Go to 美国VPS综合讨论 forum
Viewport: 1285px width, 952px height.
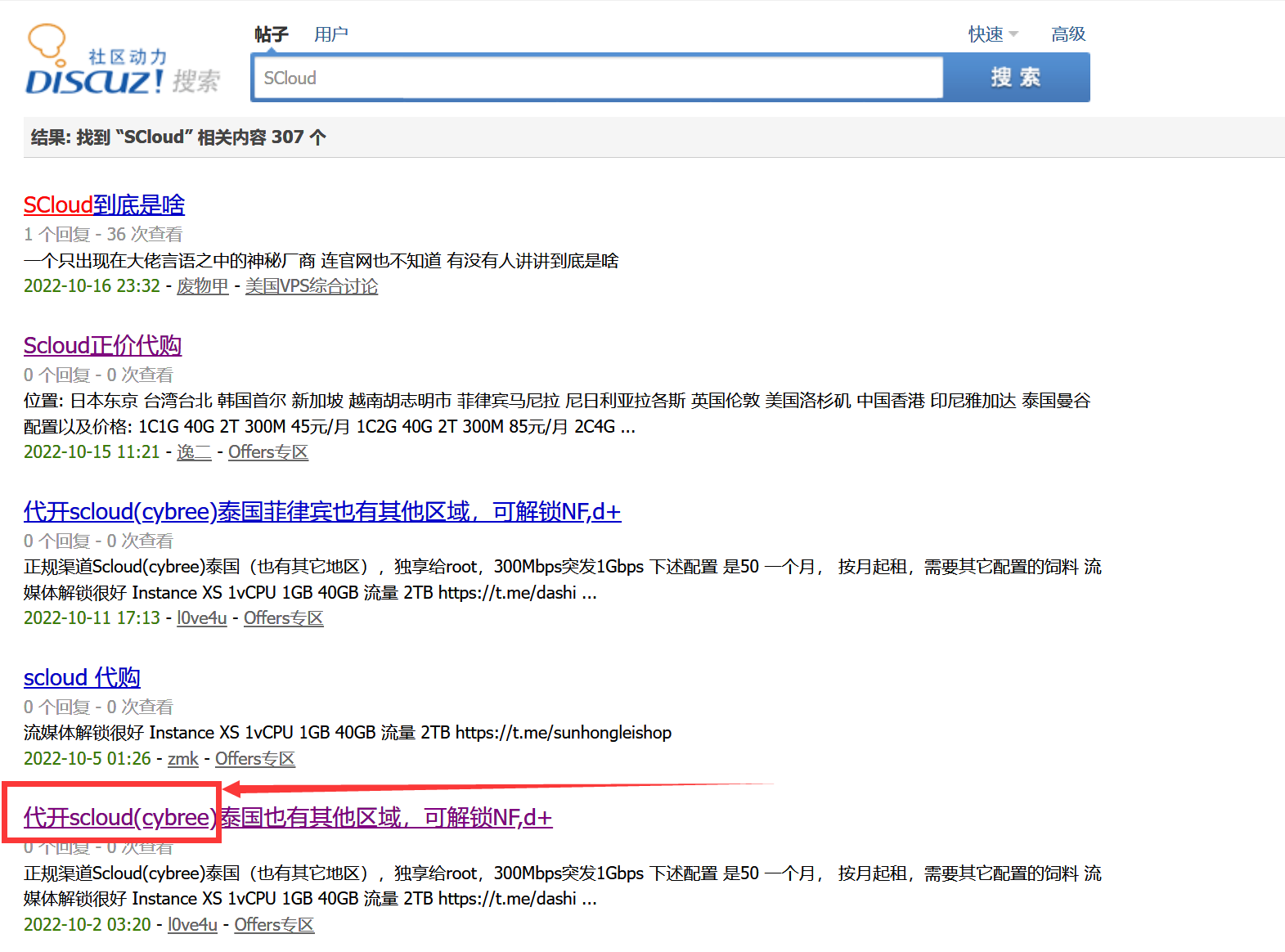pyautogui.click(x=312, y=286)
